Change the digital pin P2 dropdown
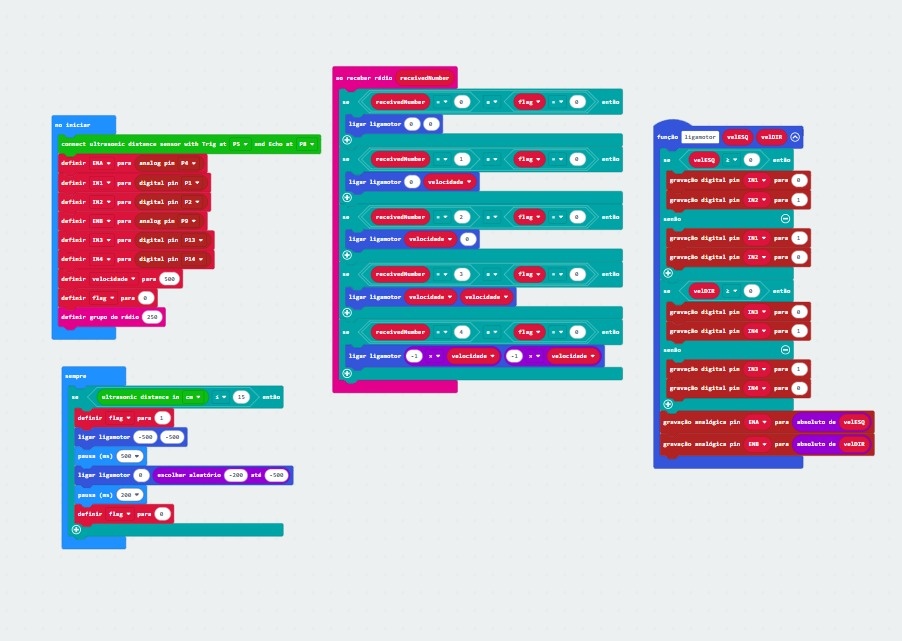This screenshot has width=902, height=641. (192, 202)
